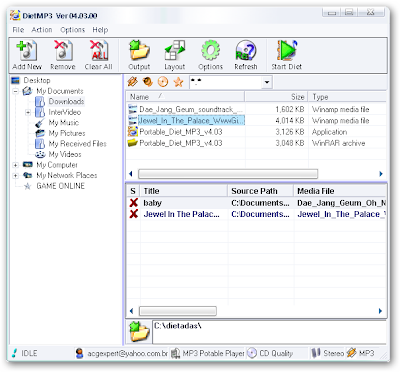Click the brown spiral icon in filter bar

148,82
